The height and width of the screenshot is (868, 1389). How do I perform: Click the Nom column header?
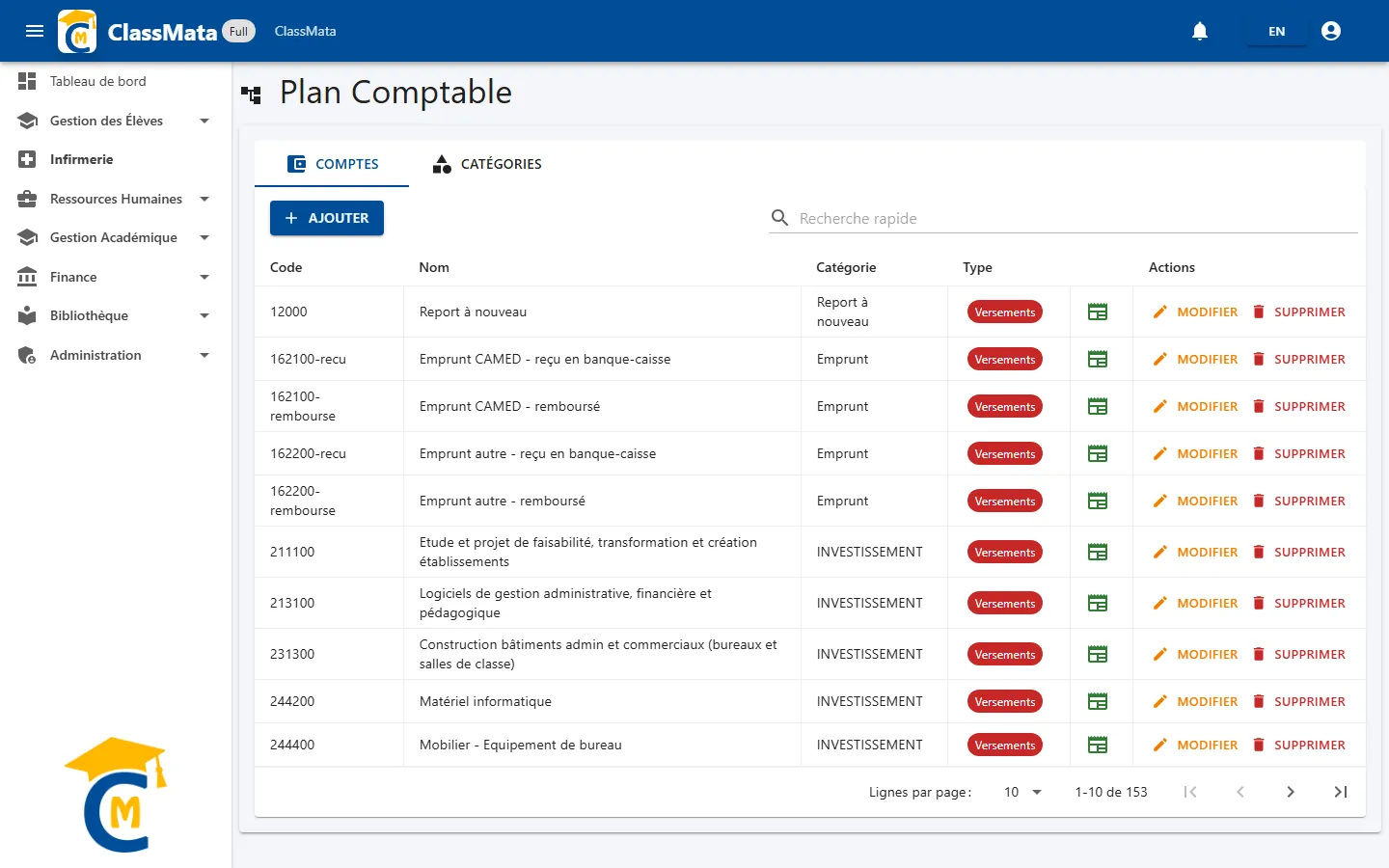coord(434,267)
